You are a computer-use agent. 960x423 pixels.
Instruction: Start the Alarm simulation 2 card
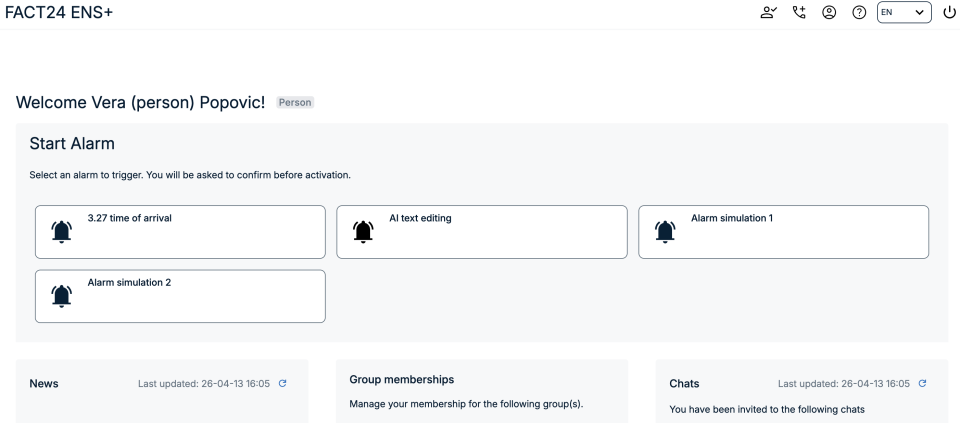coord(180,296)
